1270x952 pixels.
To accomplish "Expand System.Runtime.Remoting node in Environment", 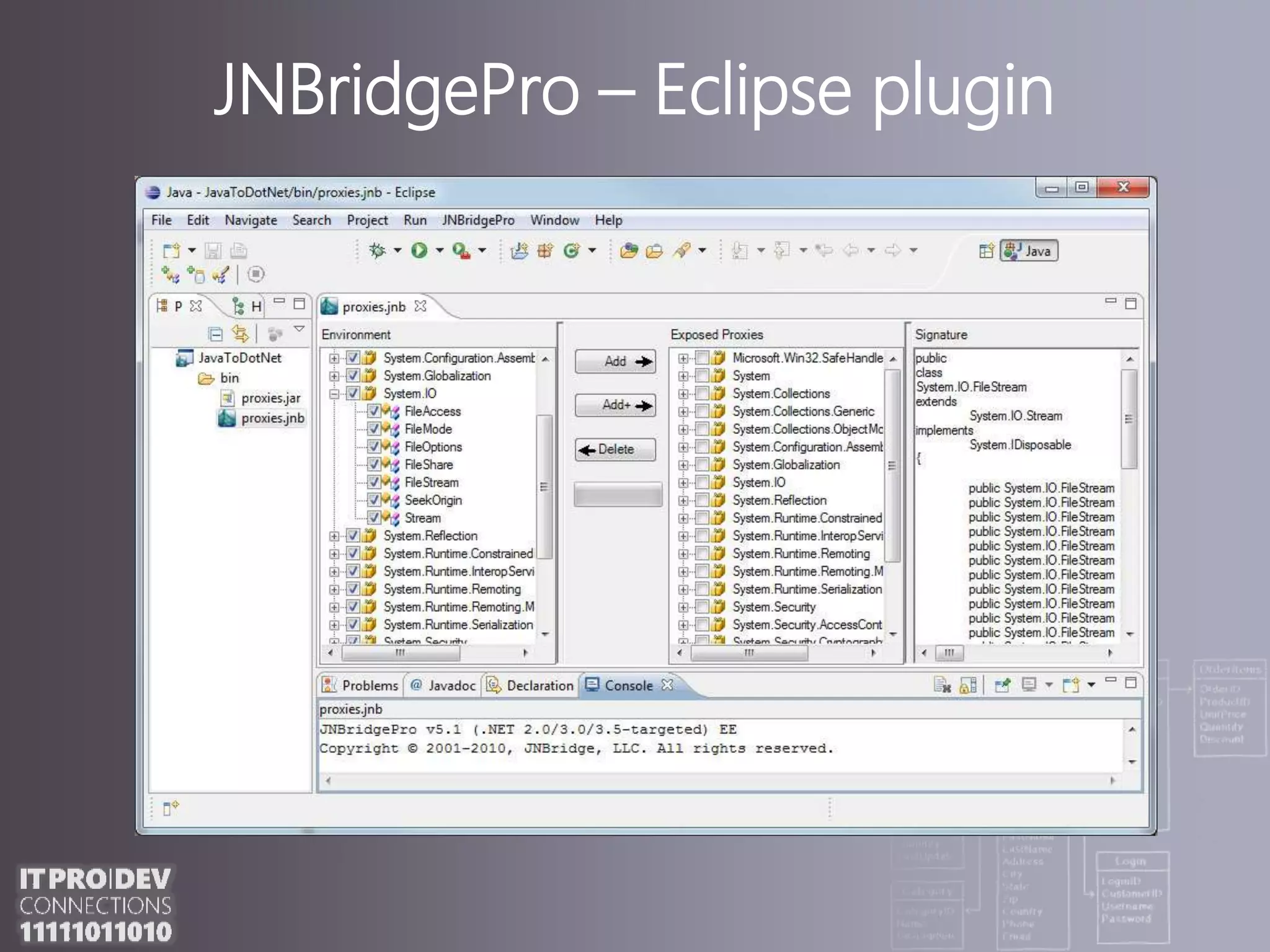I will [334, 589].
